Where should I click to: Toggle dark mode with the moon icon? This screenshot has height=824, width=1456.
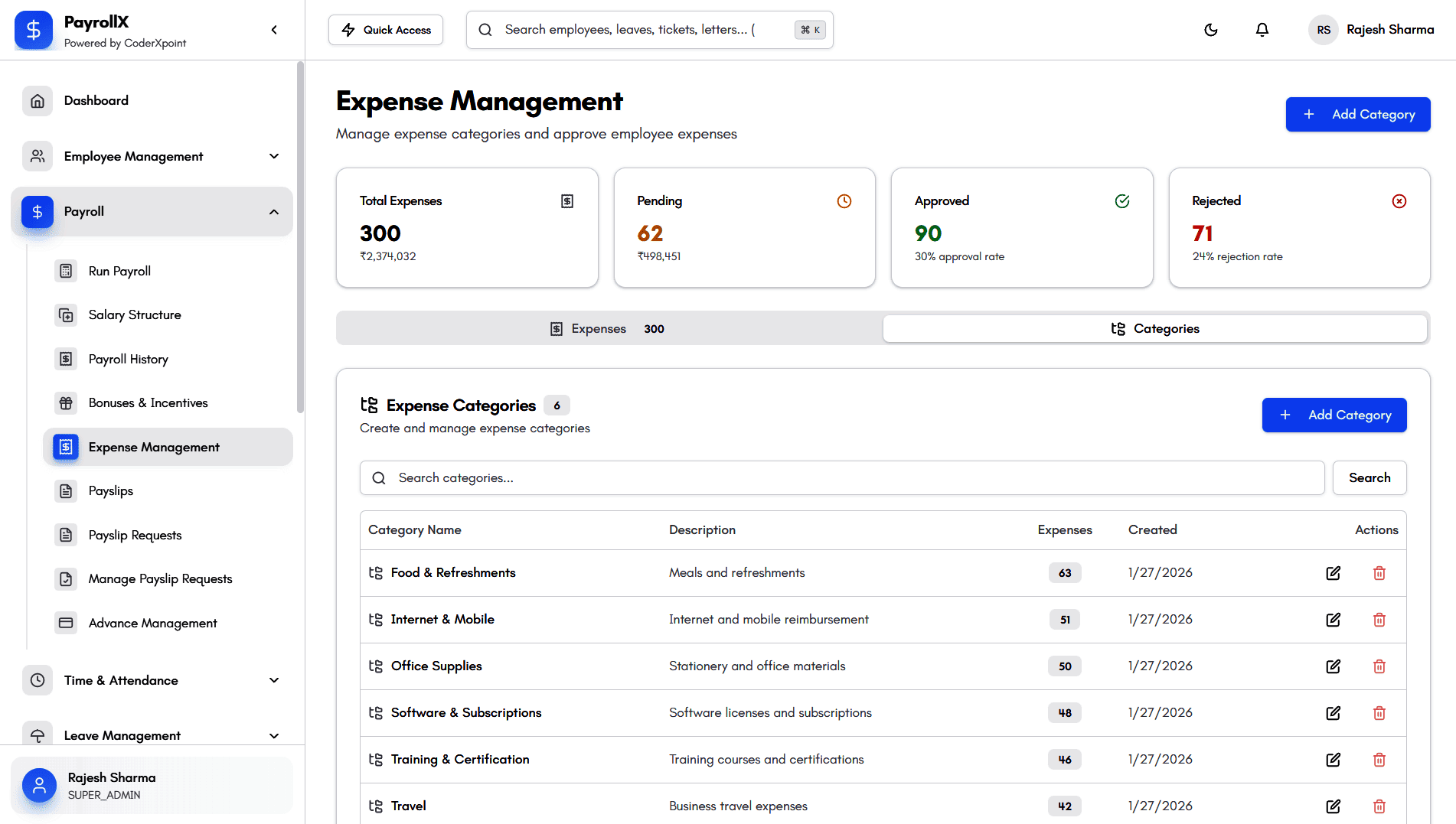(1210, 30)
